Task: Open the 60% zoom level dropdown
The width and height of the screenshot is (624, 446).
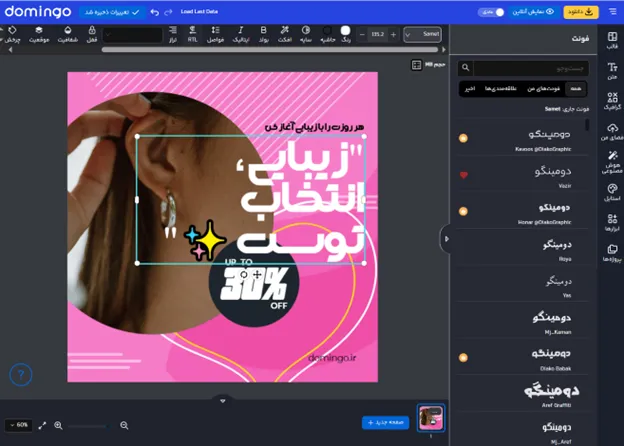Action: (x=18, y=425)
